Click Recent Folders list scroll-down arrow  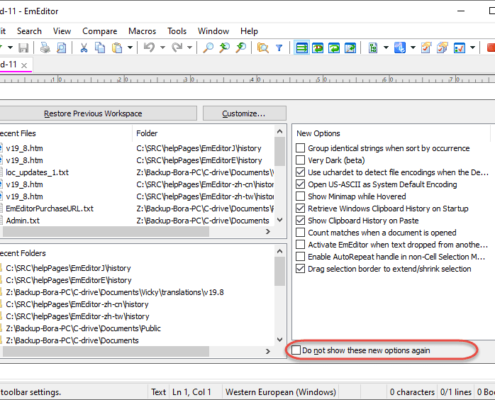280,340
